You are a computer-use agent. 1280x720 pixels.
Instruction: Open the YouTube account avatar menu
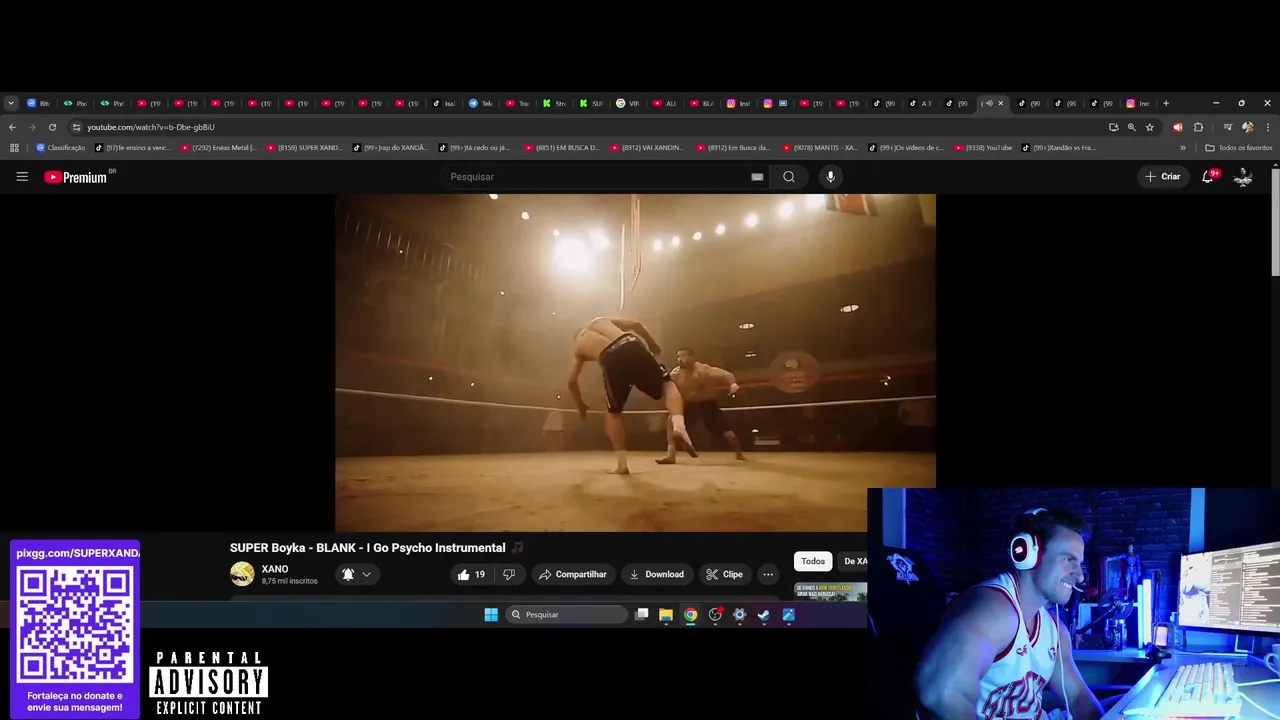(1243, 177)
